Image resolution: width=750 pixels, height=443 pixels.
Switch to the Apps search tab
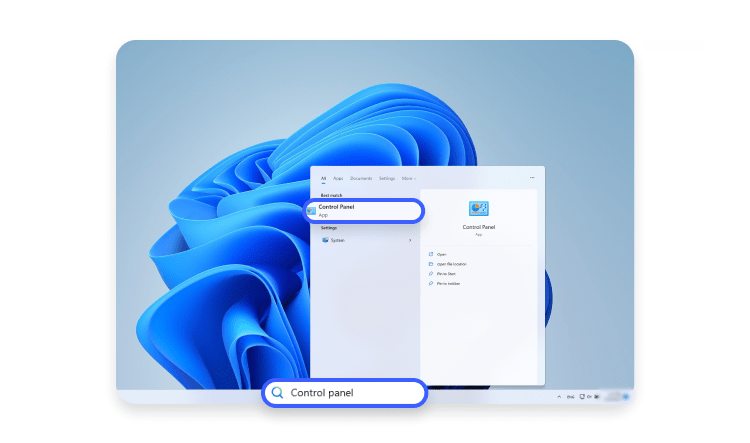338,178
